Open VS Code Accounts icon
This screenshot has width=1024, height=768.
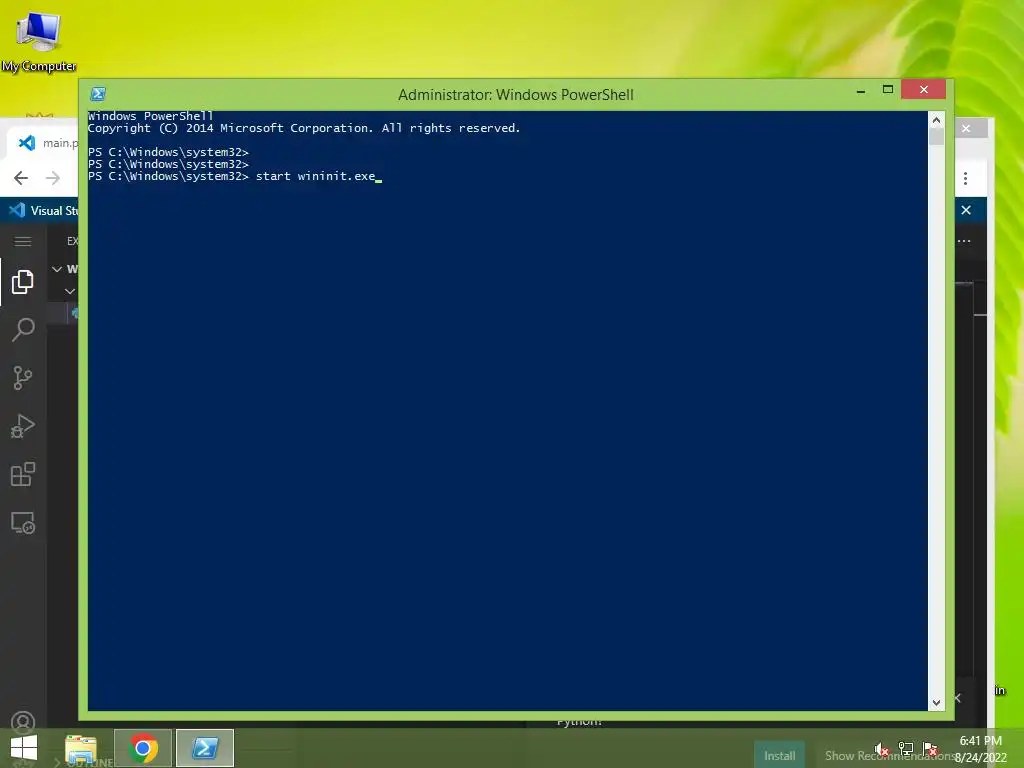pyautogui.click(x=23, y=720)
